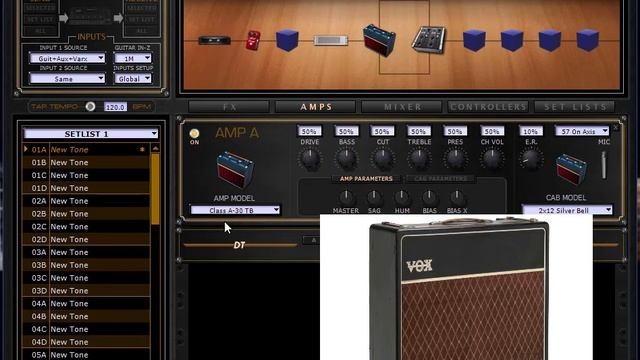Image resolution: width=640 pixels, height=360 pixels.
Task: Open the Input 1 Source dropdown
Action: point(67,58)
